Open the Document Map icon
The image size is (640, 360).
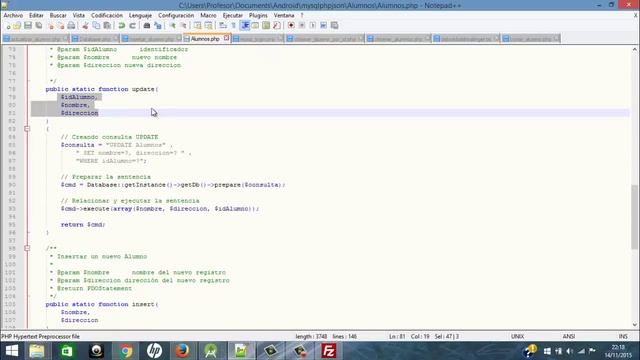266,26
